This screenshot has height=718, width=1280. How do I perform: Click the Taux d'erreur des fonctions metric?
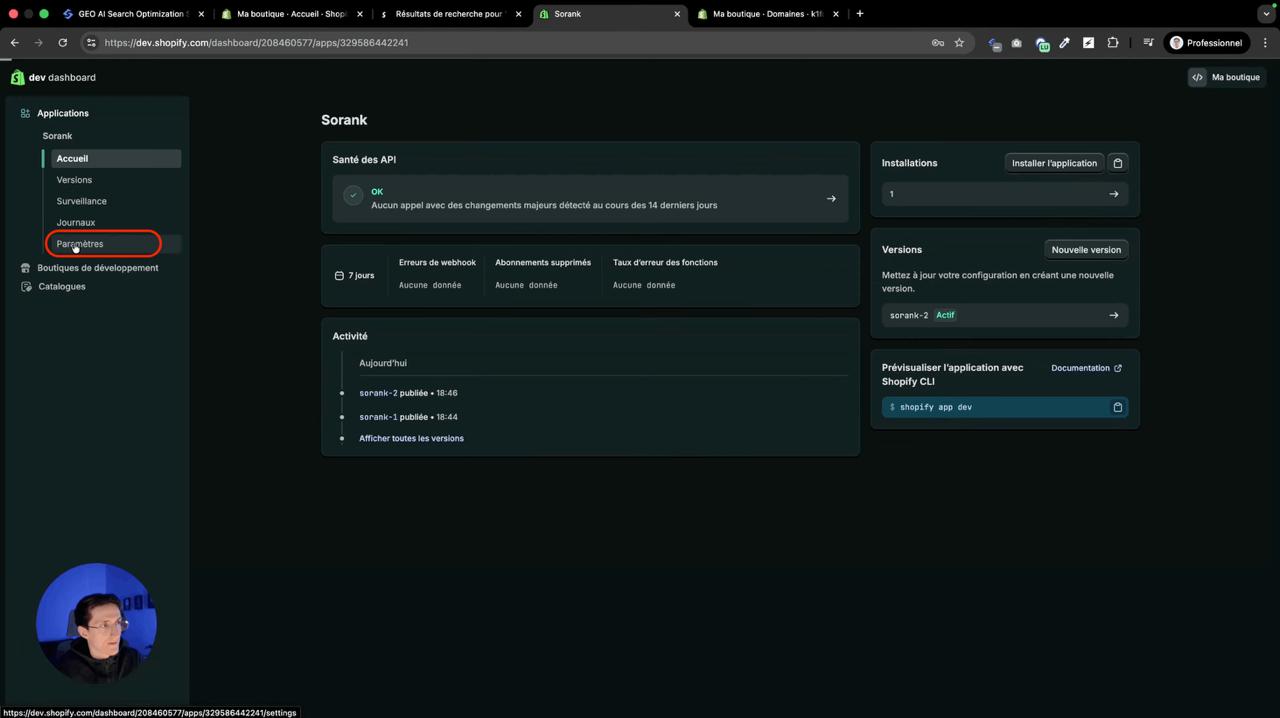665,274
